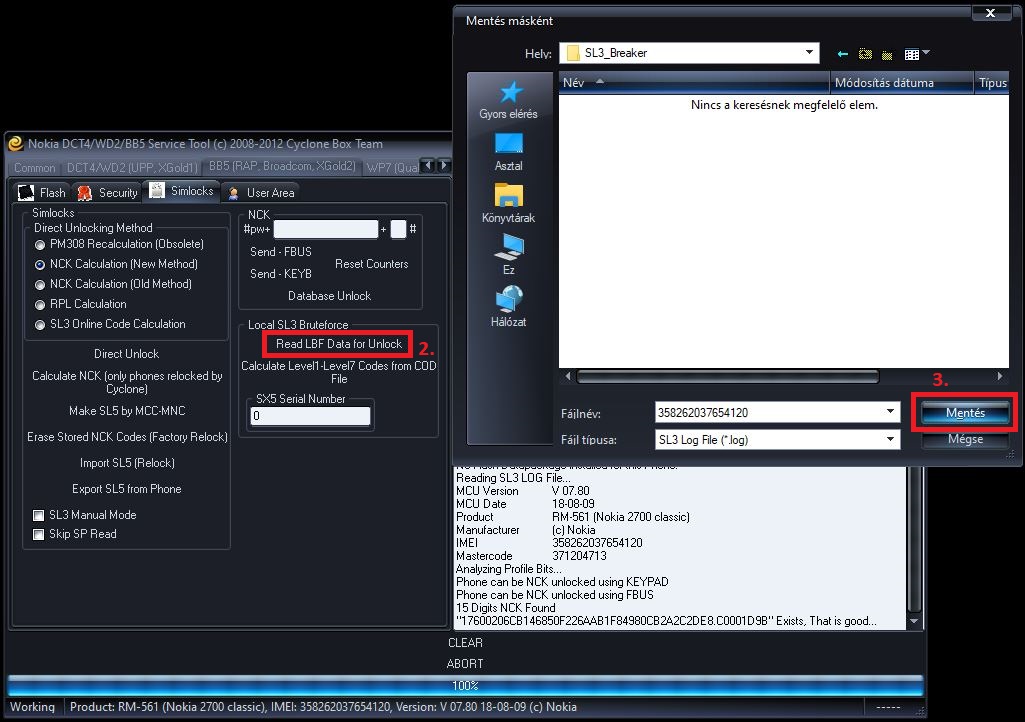Click the back arrow in save dialog
Viewport: 1025px width, 722px height.
[x=843, y=54]
